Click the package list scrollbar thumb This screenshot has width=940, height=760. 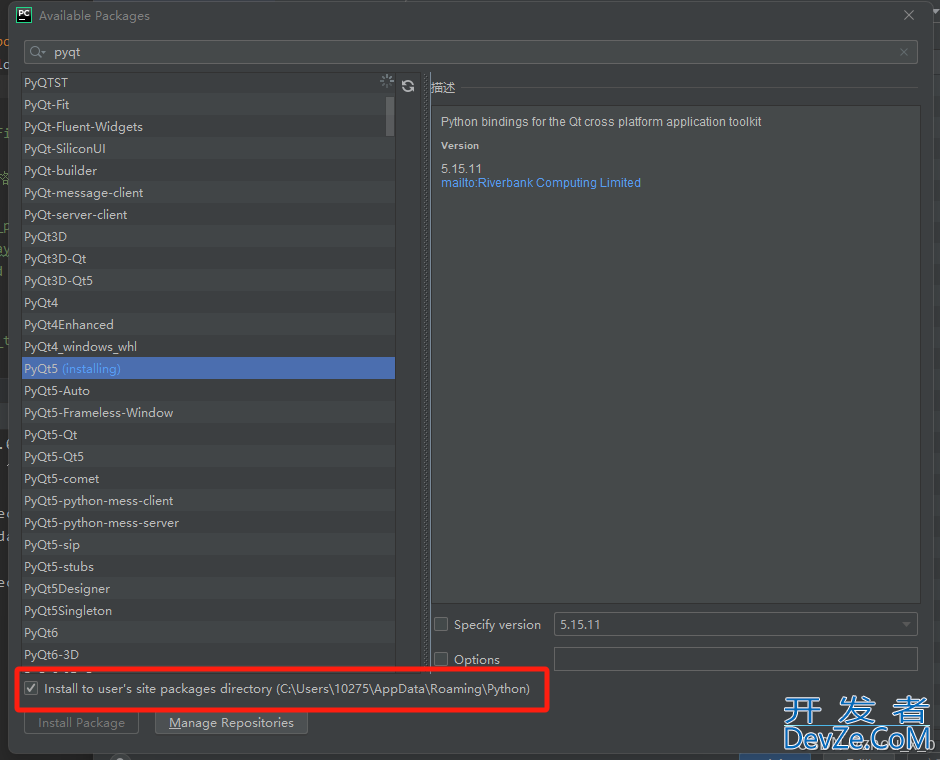390,116
